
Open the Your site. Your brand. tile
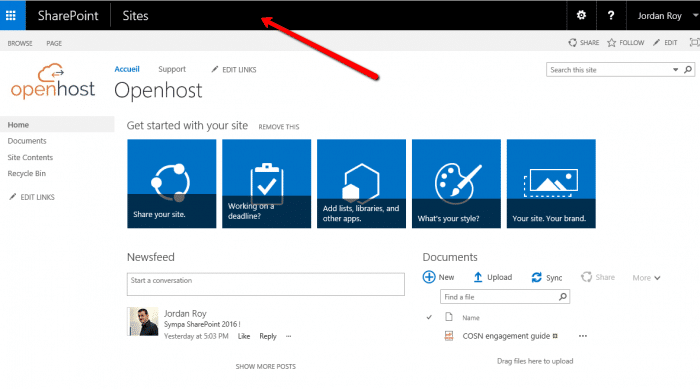[551, 184]
